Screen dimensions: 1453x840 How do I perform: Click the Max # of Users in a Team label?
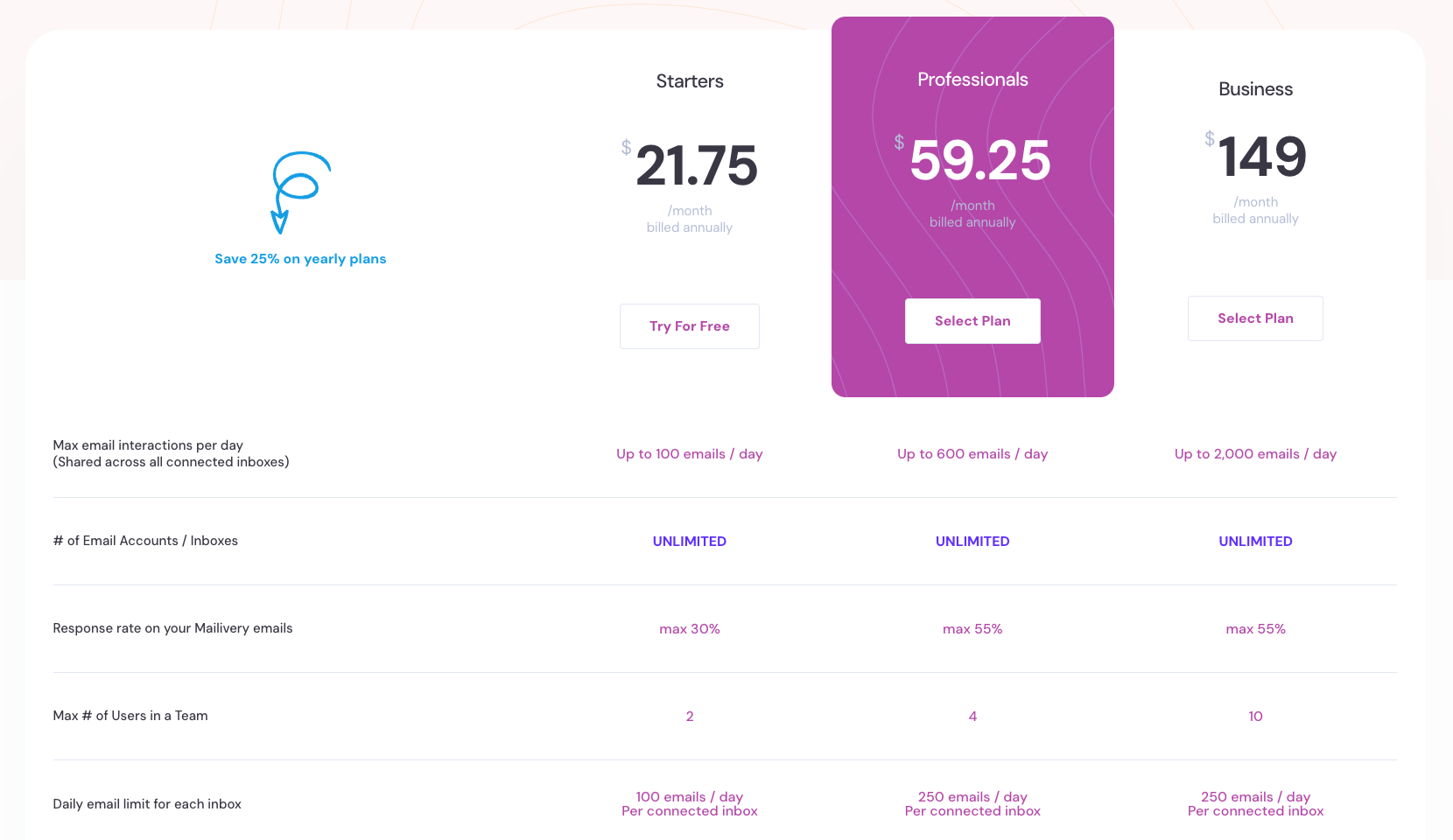tap(130, 716)
